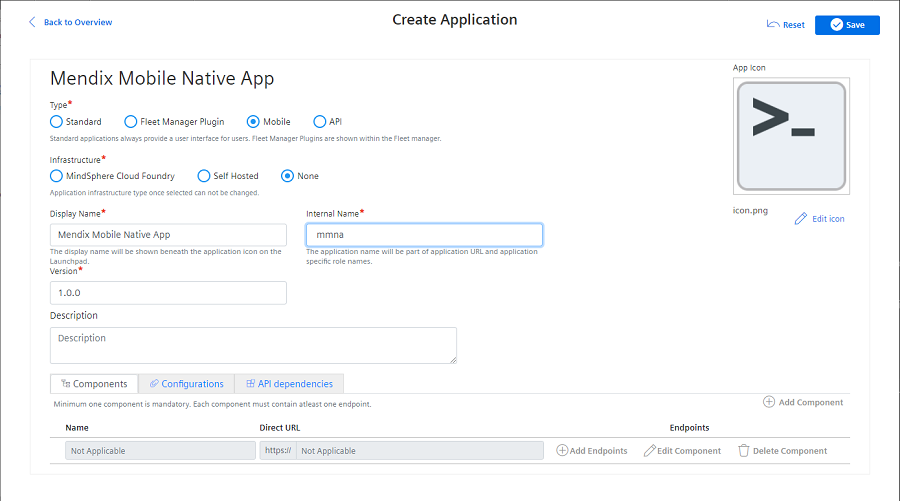This screenshot has height=501, width=900.
Task: Click the Name column header
Action: (x=77, y=428)
